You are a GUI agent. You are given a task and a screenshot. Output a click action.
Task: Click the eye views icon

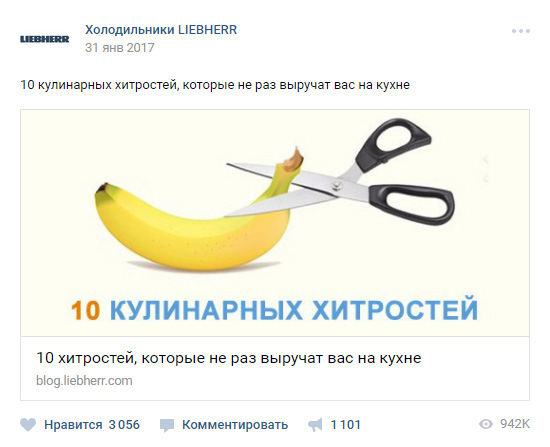(x=486, y=424)
